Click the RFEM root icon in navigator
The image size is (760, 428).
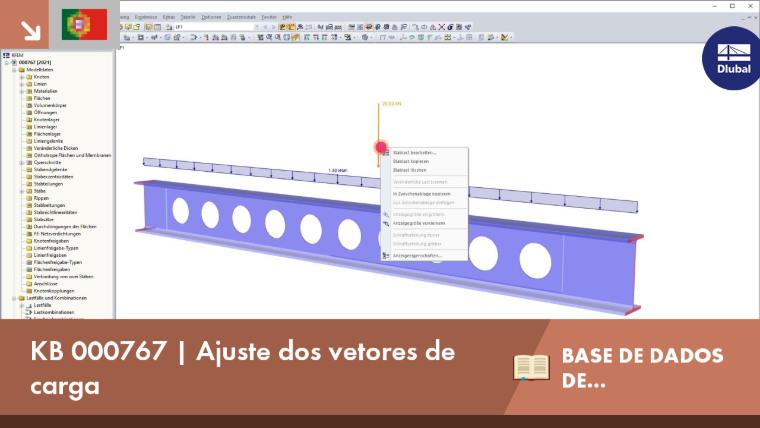point(6,55)
